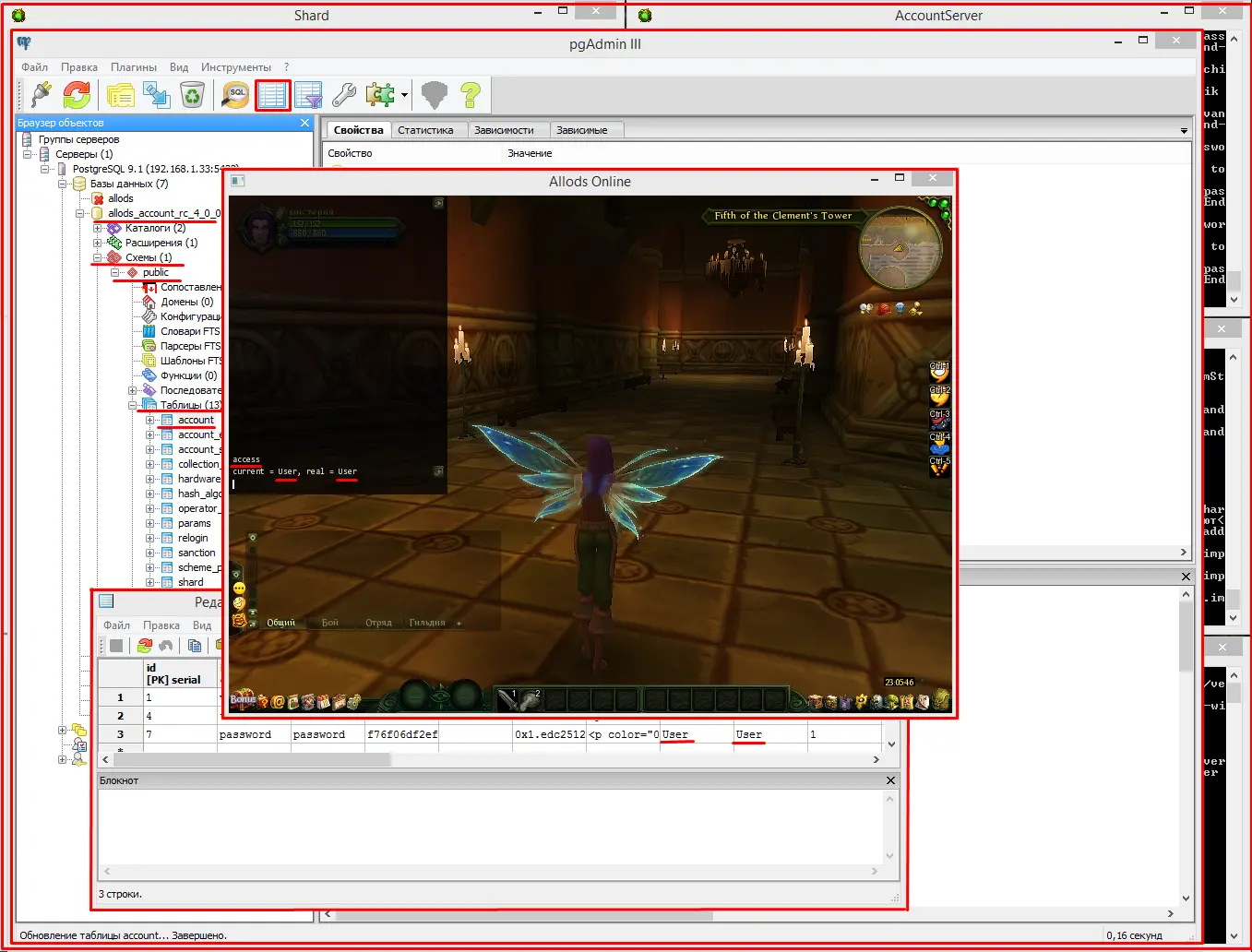Viewport: 1252px width, 952px height.
Task: Click the Create object toolbar icon
Action: (x=156, y=94)
